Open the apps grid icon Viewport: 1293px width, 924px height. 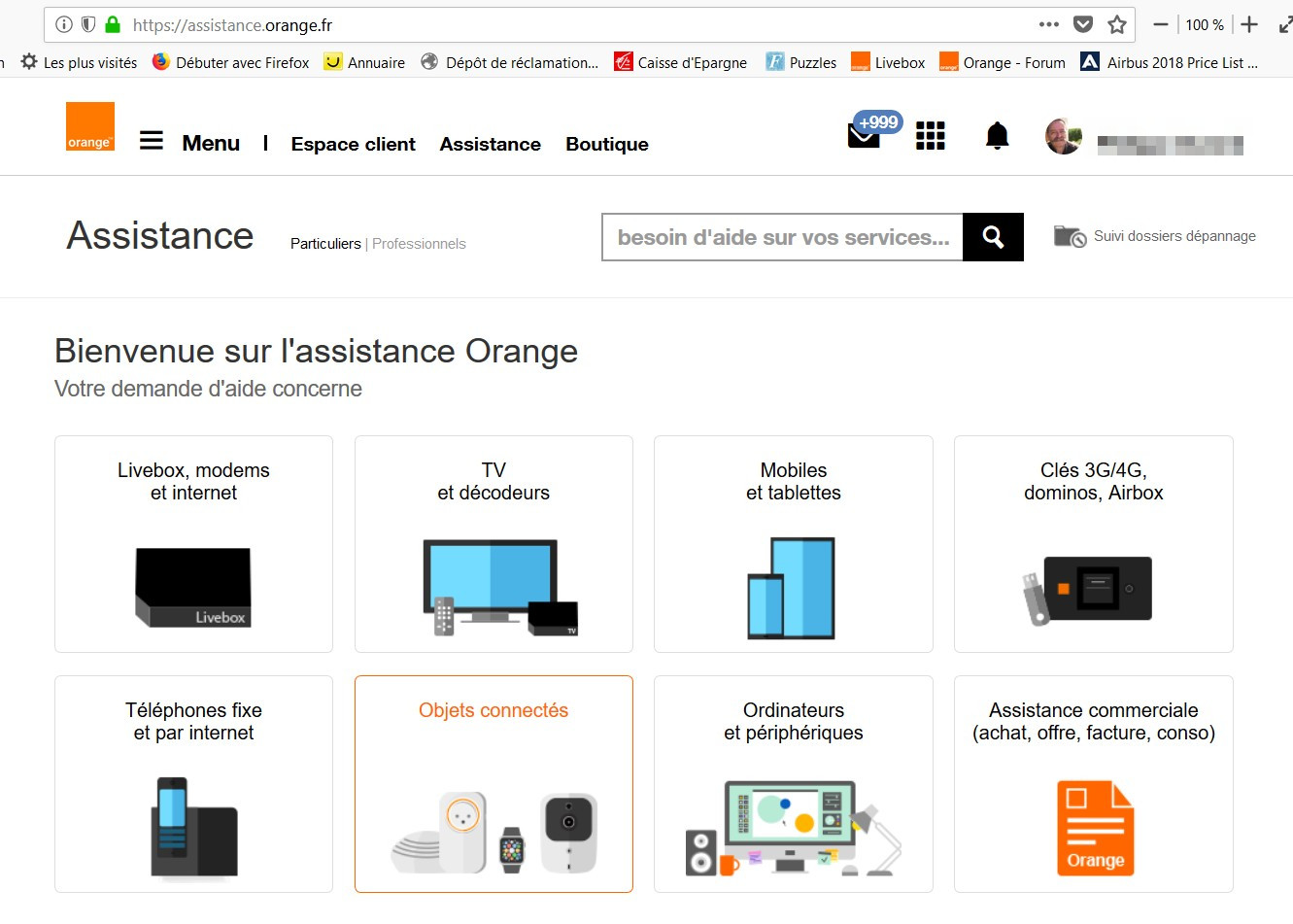tap(930, 136)
